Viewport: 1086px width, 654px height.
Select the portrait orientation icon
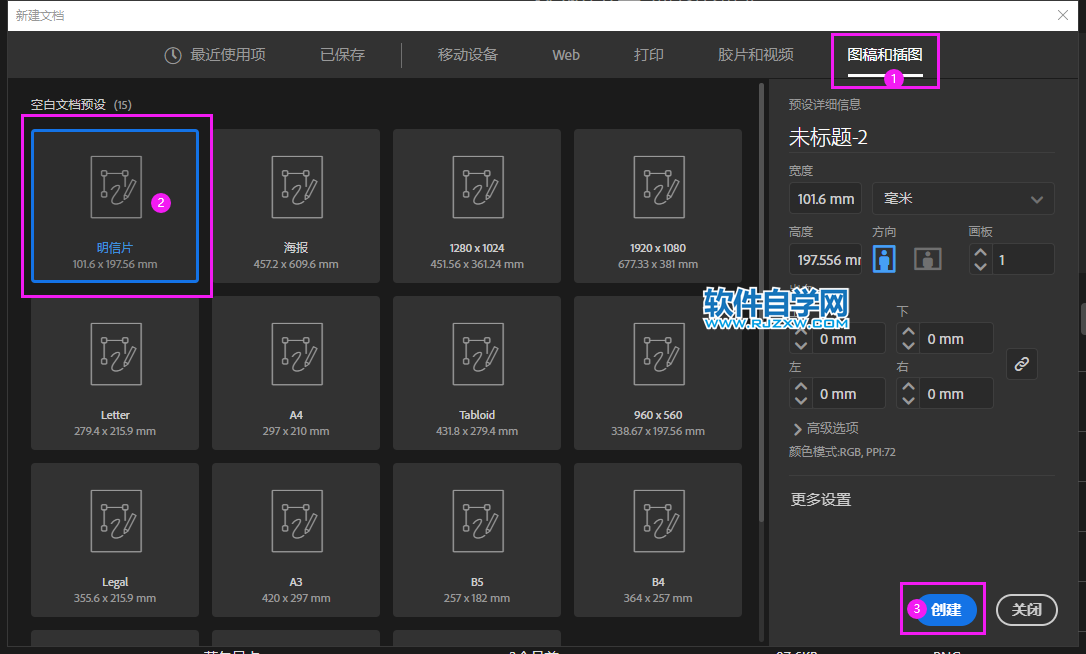tap(884, 258)
